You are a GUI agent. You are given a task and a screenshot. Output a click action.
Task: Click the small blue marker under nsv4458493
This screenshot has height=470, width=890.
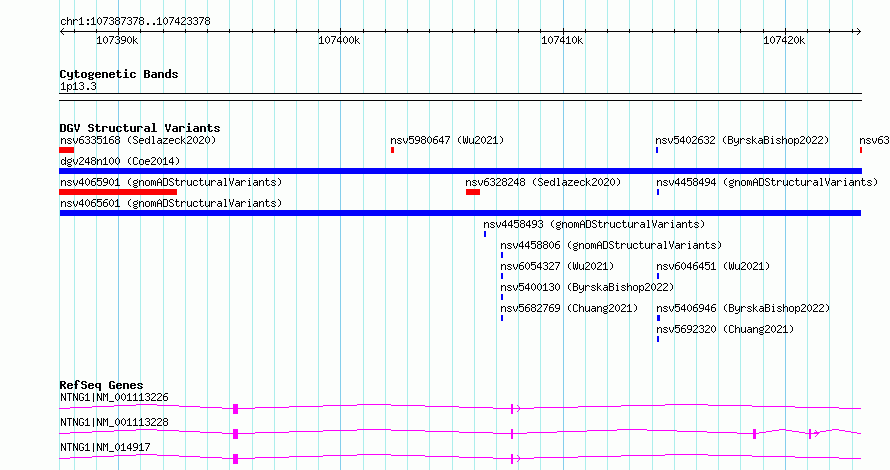(485, 234)
